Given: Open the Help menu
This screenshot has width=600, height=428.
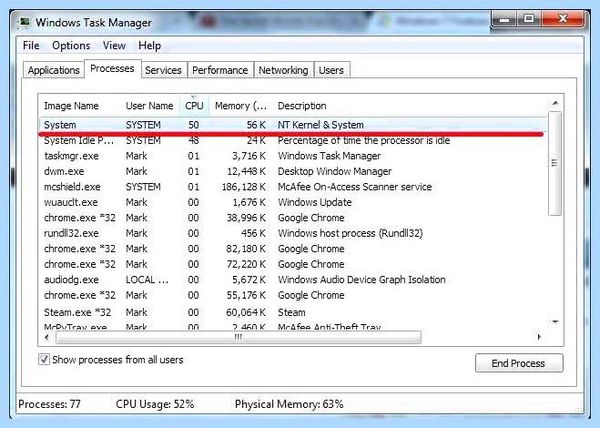Looking at the screenshot, I should coord(149,46).
